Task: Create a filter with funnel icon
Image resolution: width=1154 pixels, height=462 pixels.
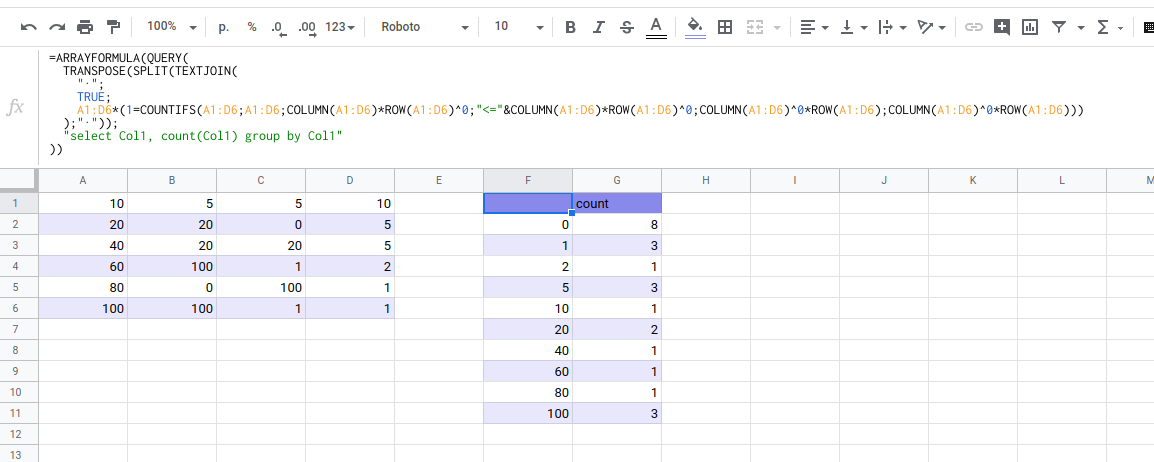Action: [1059, 27]
